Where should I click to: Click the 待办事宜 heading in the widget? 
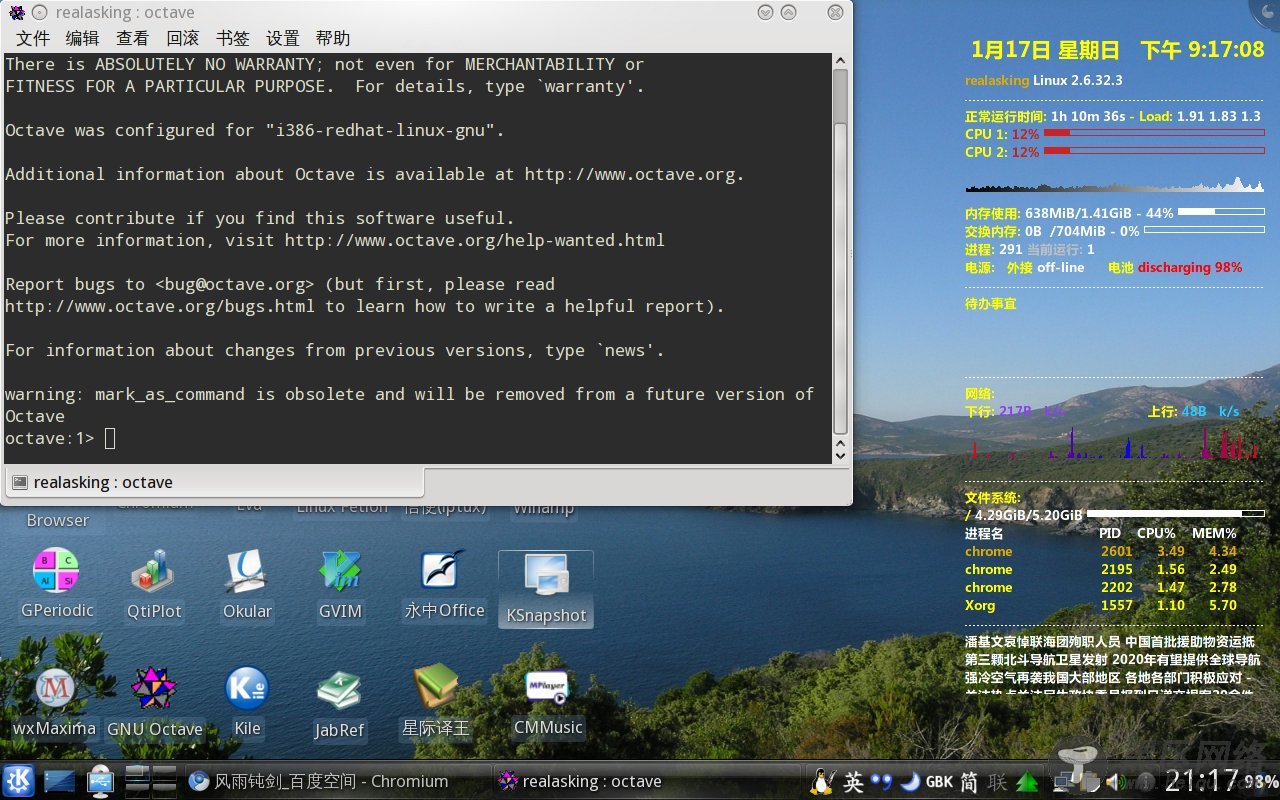(990, 303)
